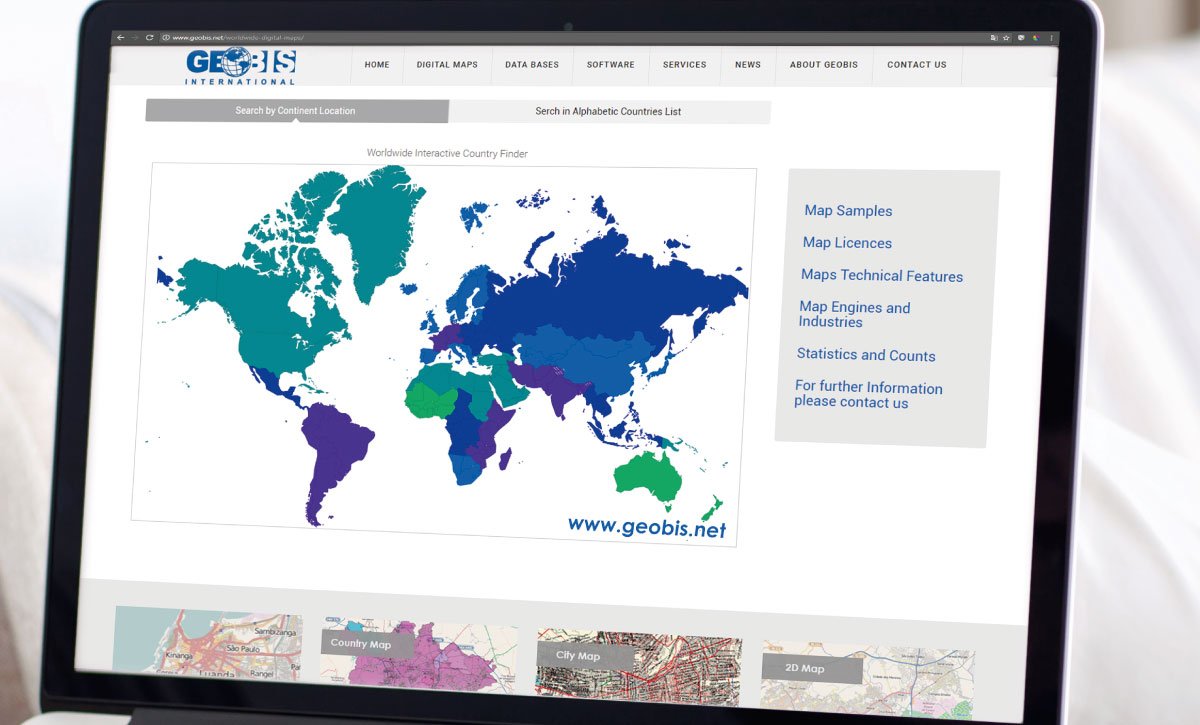The height and width of the screenshot is (725, 1200).
Task: Click the colorful round extension icon
Action: point(1036,38)
